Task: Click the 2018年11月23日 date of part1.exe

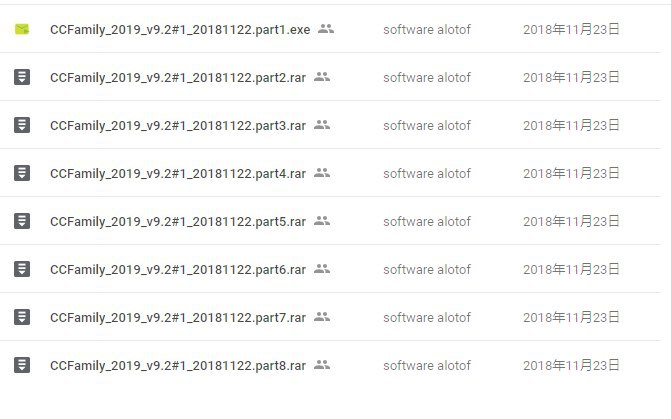Action: (x=571, y=30)
